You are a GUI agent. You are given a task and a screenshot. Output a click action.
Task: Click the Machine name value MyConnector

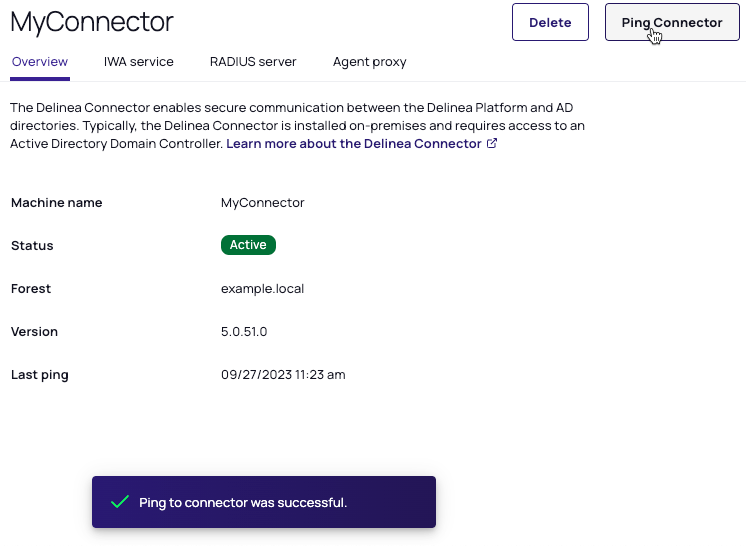pos(262,203)
